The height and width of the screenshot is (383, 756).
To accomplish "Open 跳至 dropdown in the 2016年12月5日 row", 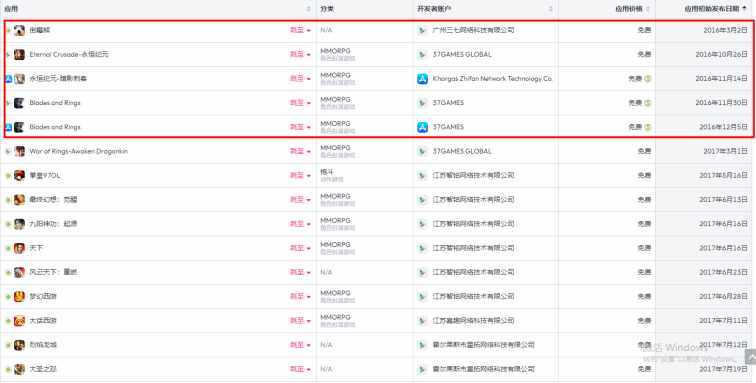I will pyautogui.click(x=300, y=127).
